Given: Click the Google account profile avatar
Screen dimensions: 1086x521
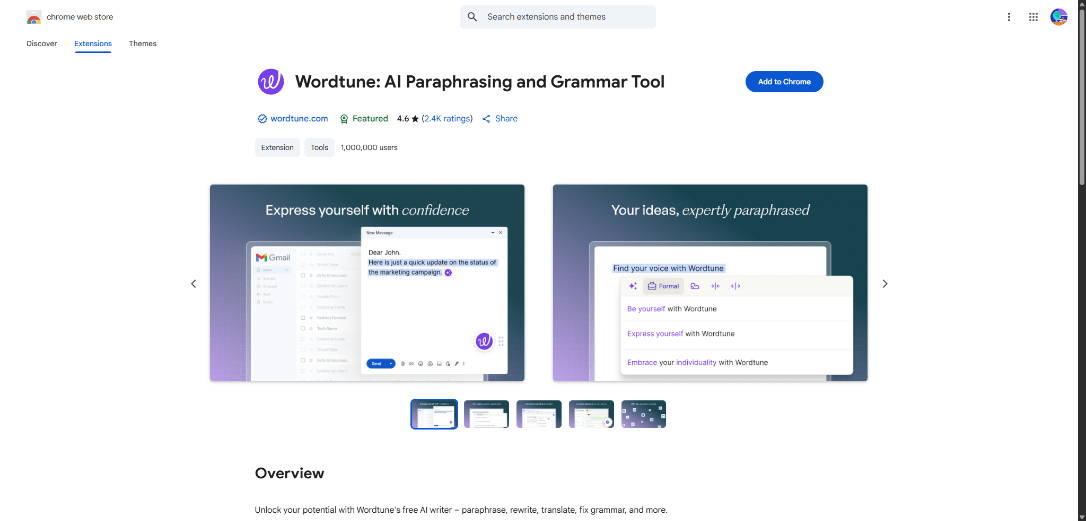Looking at the screenshot, I should tap(1059, 17).
